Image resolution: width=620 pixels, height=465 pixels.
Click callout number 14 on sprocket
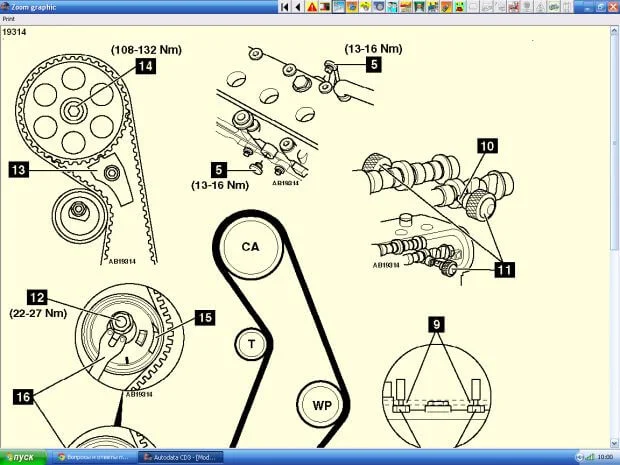point(145,66)
